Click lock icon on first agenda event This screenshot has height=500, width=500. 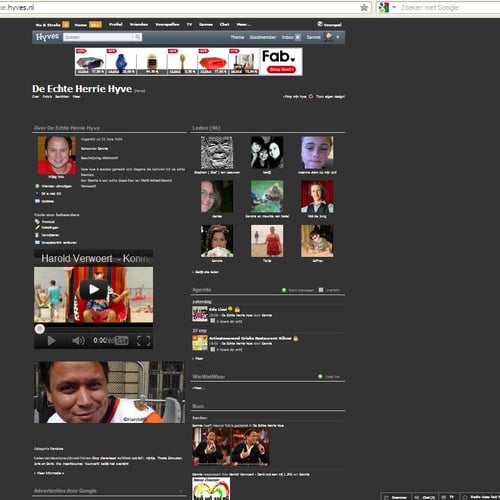click(x=237, y=309)
